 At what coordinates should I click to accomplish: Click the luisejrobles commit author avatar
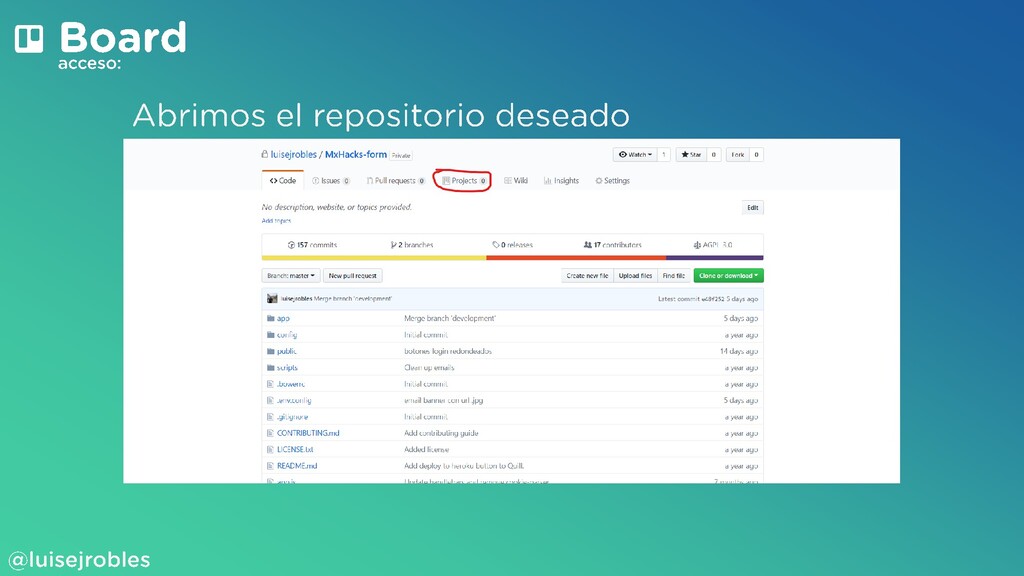pyautogui.click(x=272, y=298)
